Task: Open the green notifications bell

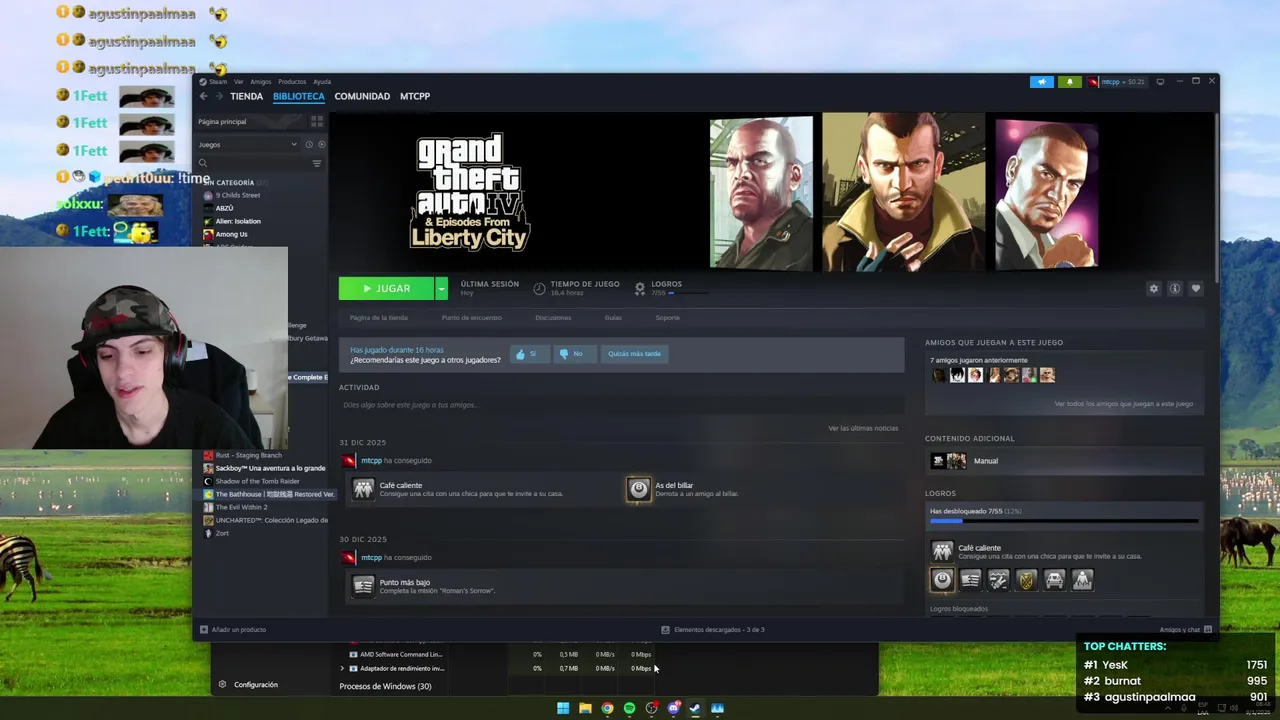Action: 1069,82
